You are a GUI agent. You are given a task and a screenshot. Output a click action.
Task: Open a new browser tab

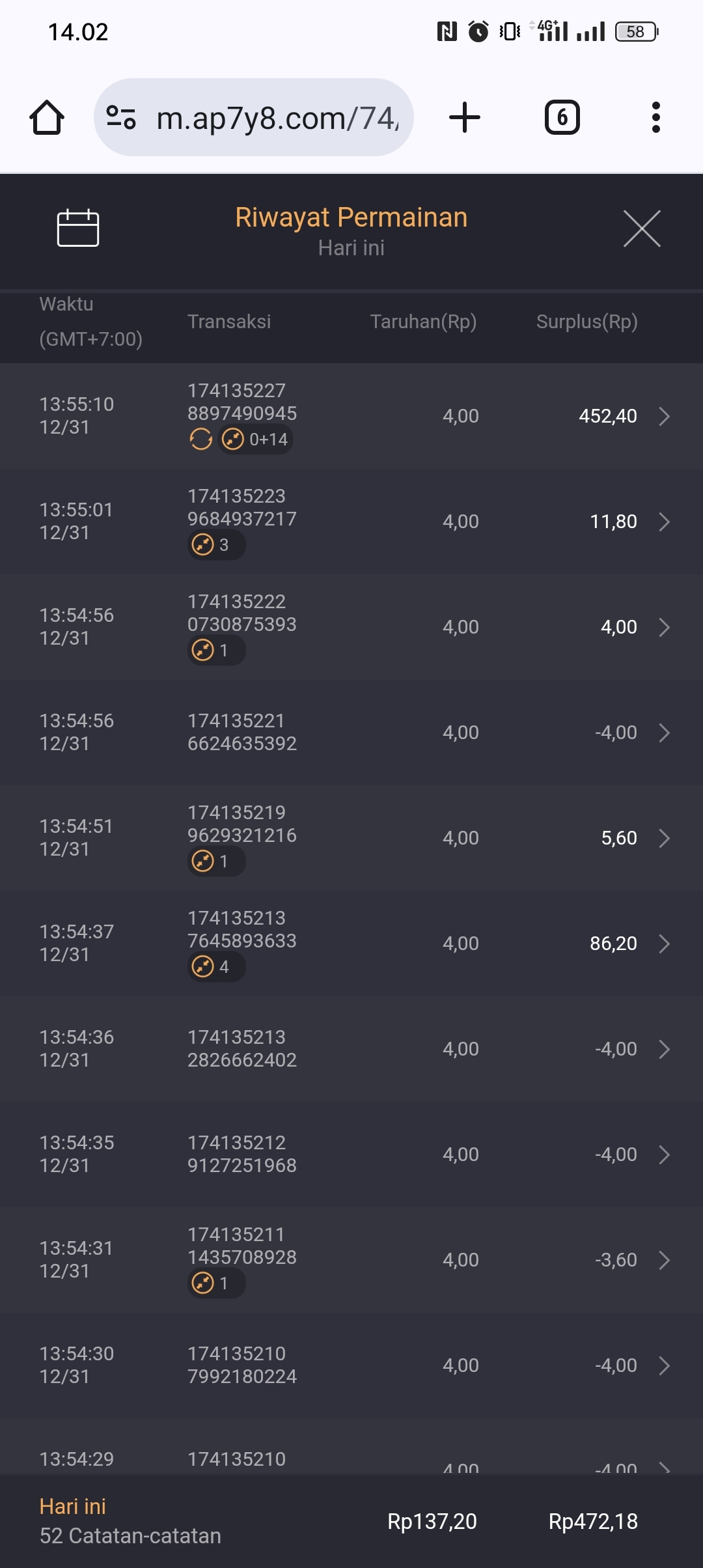coord(465,118)
